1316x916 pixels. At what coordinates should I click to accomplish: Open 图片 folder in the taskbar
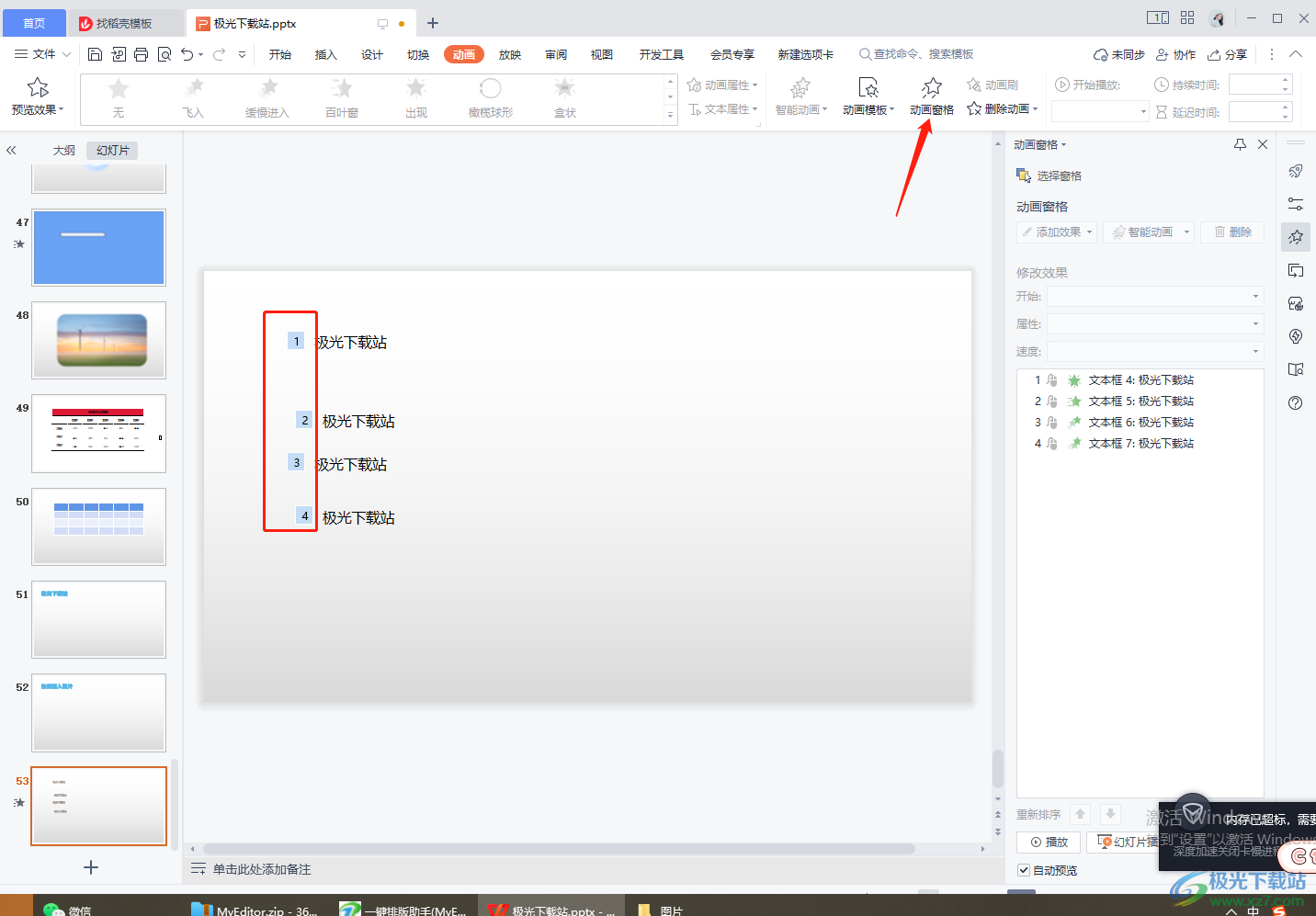660,910
